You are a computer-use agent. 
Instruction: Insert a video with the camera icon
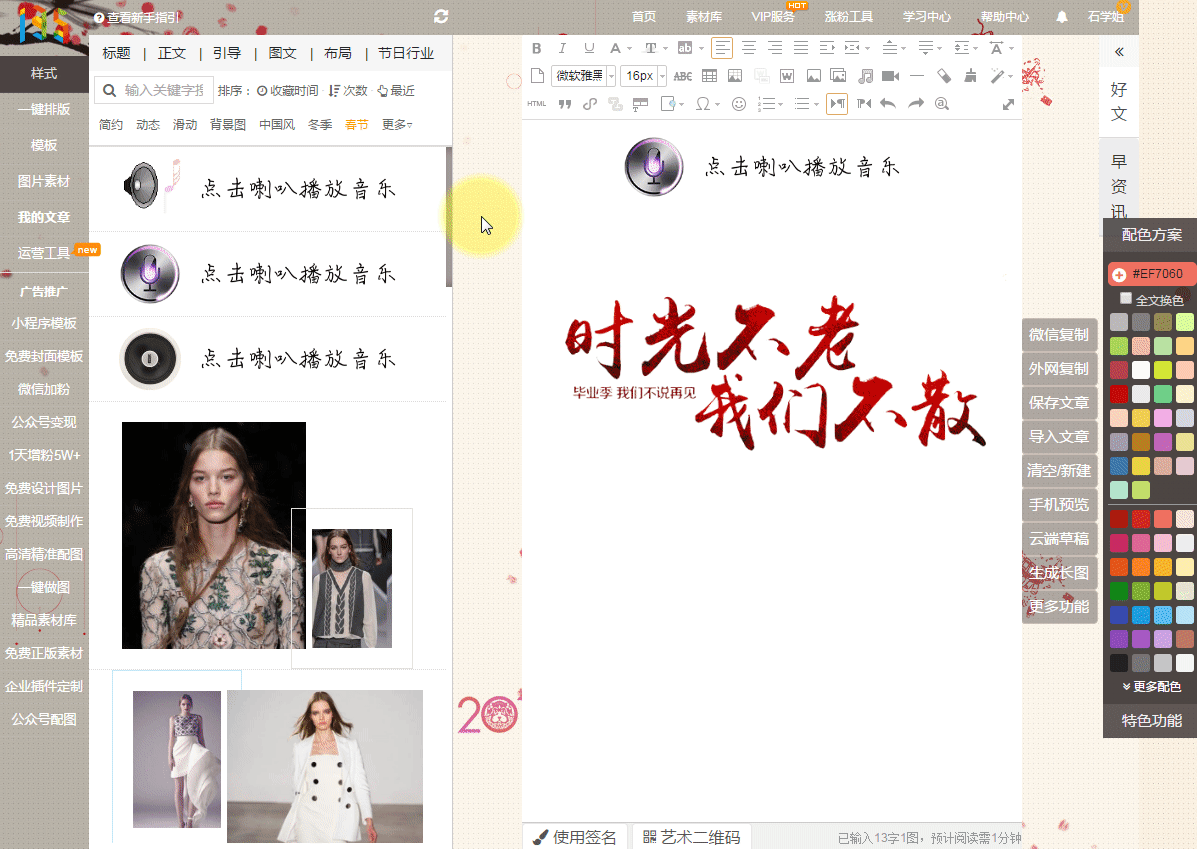890,76
